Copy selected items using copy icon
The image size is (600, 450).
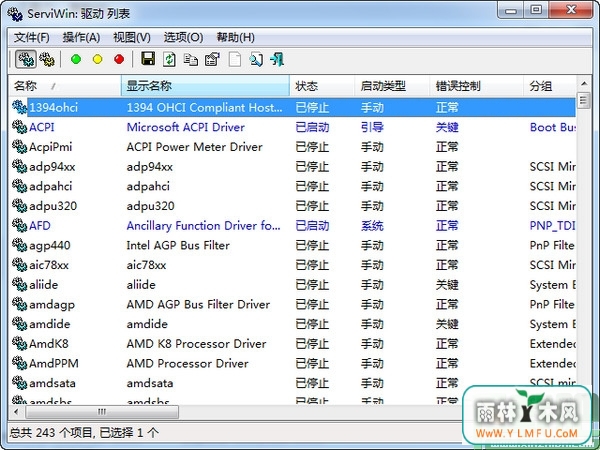tap(191, 59)
